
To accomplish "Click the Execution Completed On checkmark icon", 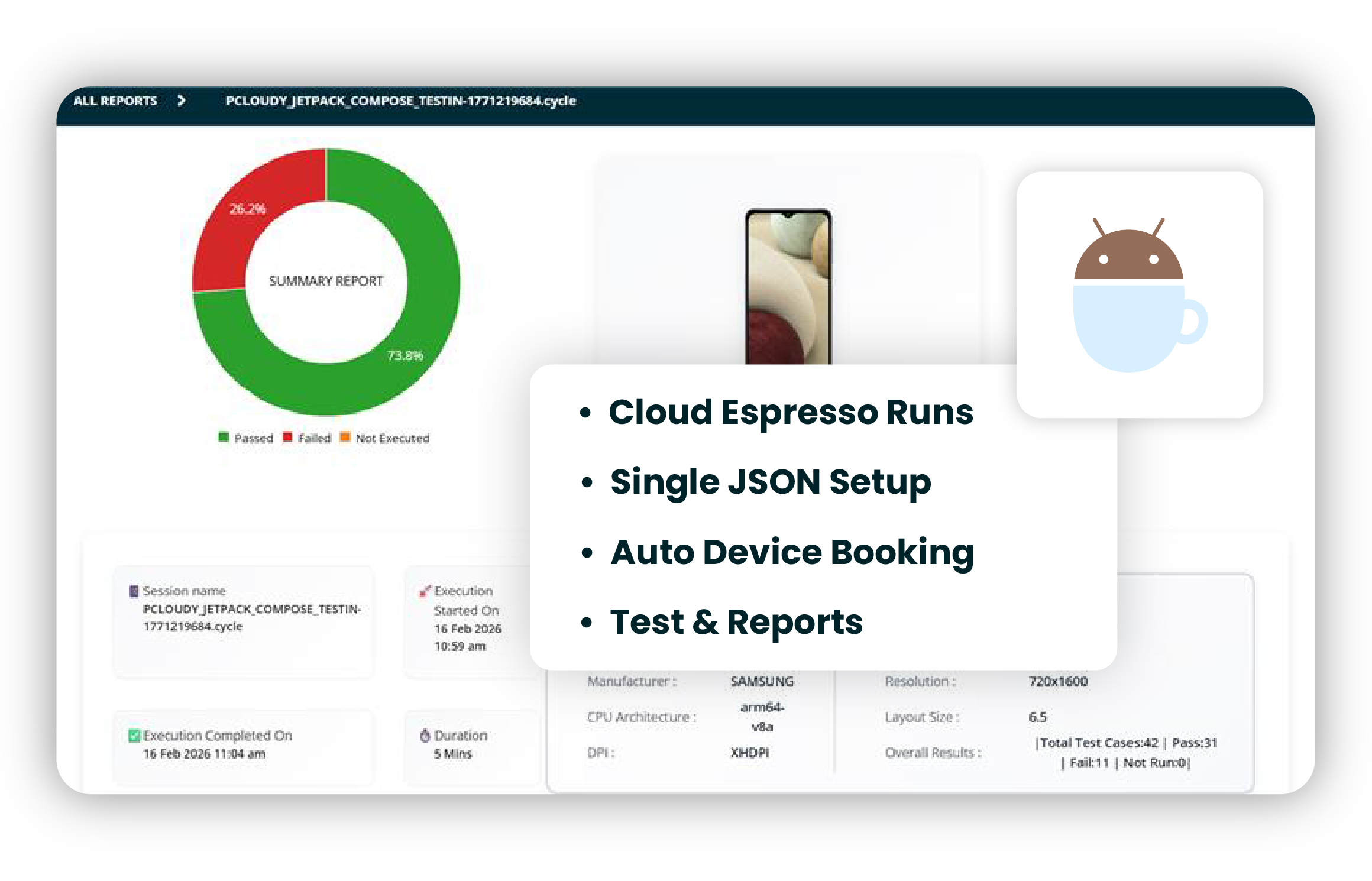I will pyautogui.click(x=134, y=736).
